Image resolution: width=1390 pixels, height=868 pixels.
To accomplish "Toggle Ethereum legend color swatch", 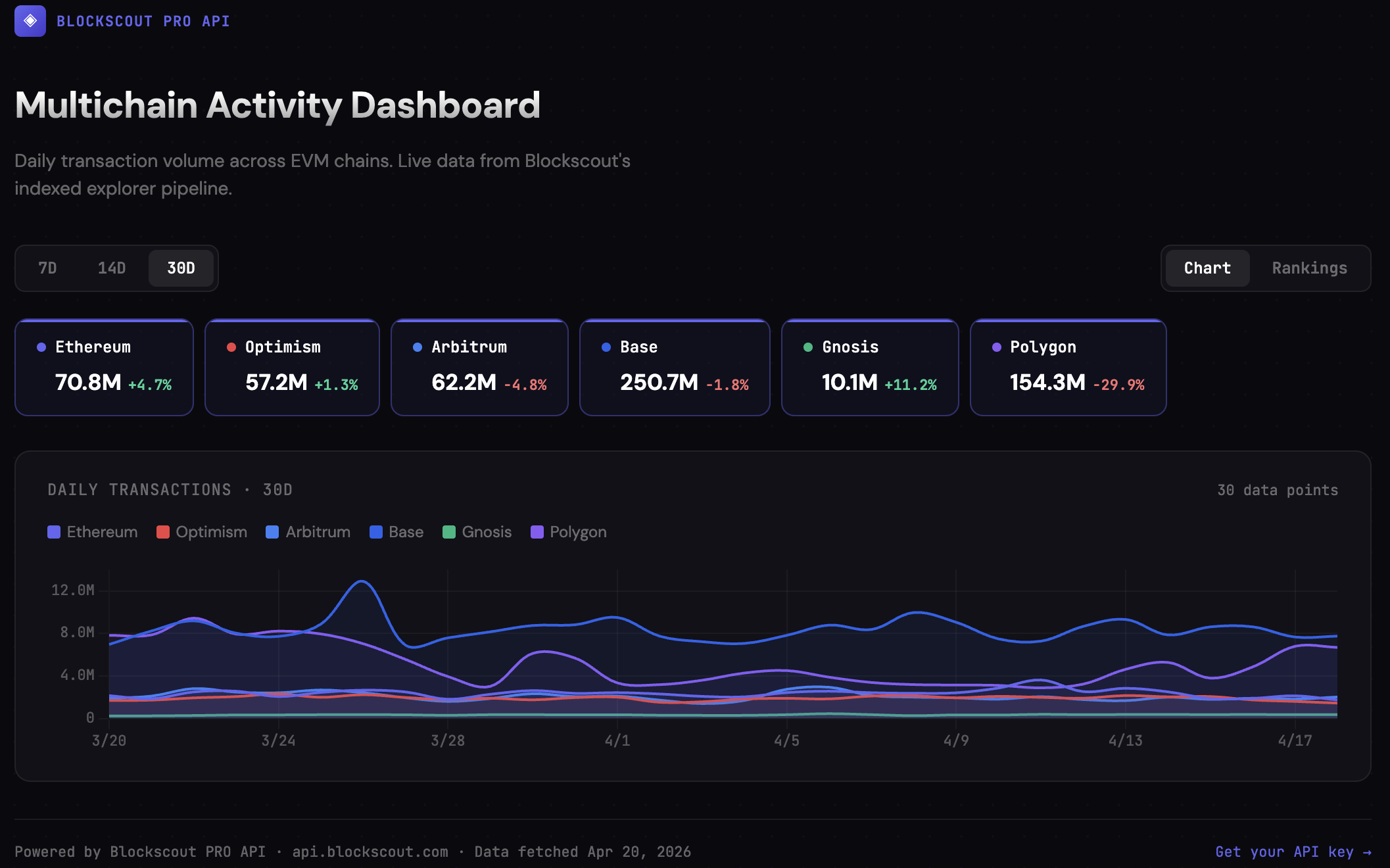I will click(x=54, y=532).
